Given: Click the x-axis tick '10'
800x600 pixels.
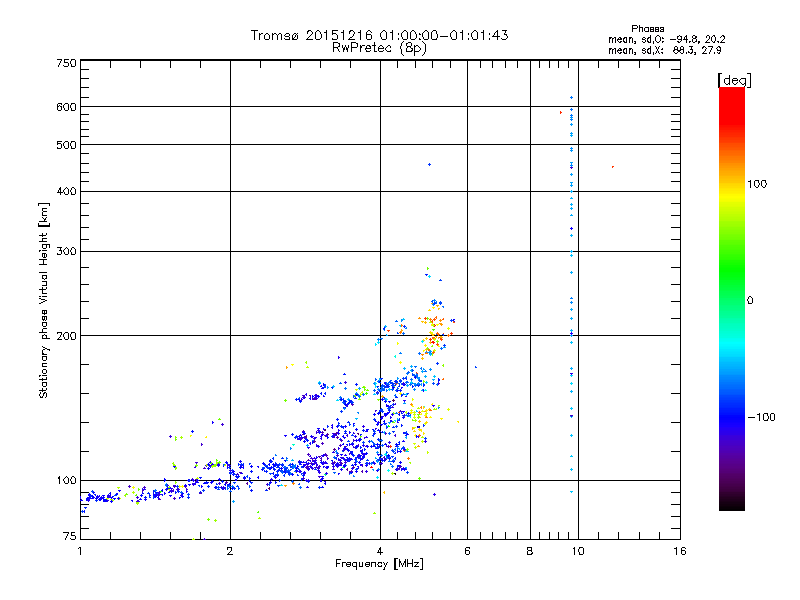Looking at the screenshot, I should tap(578, 551).
